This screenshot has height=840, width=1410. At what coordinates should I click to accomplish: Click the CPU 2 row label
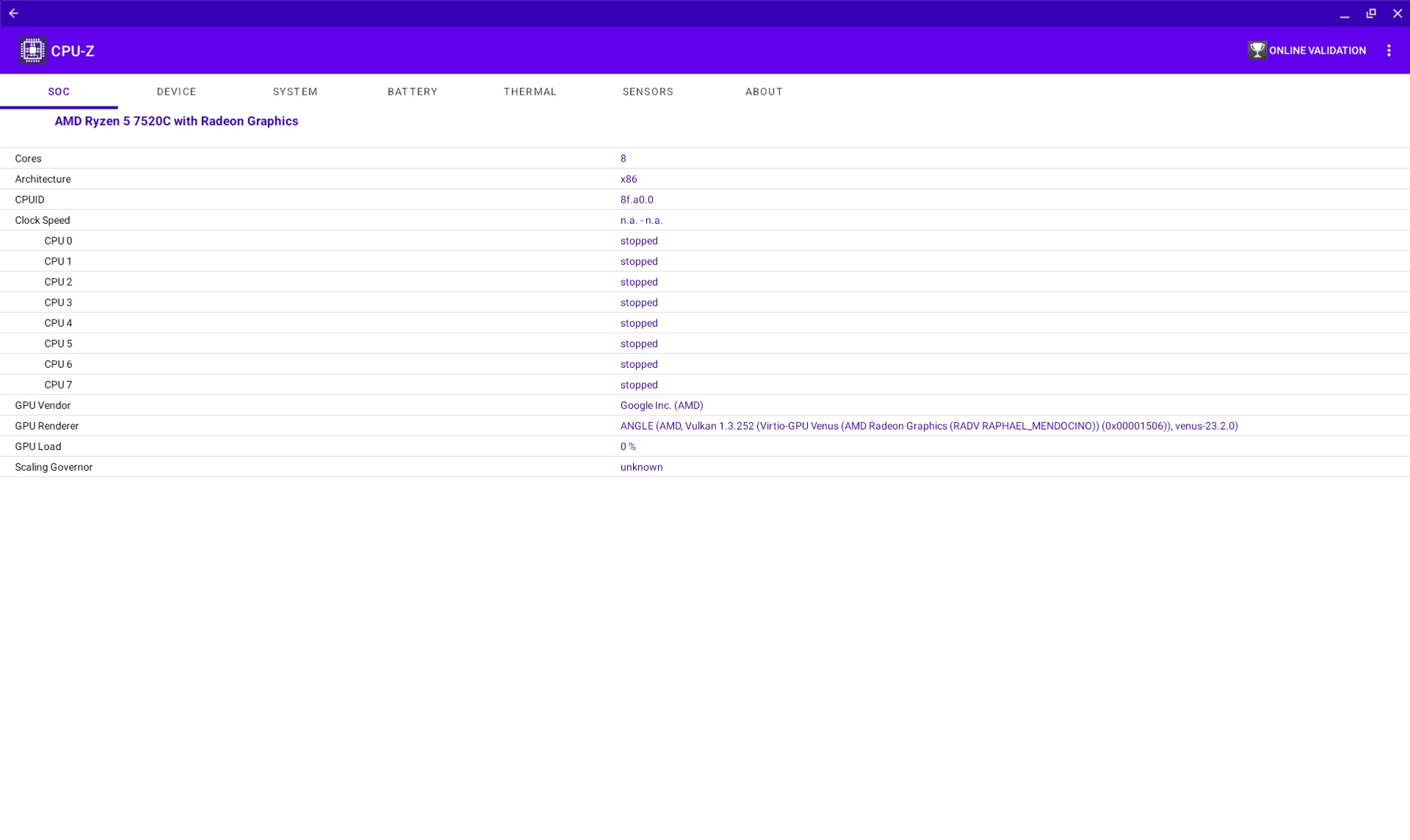[58, 282]
